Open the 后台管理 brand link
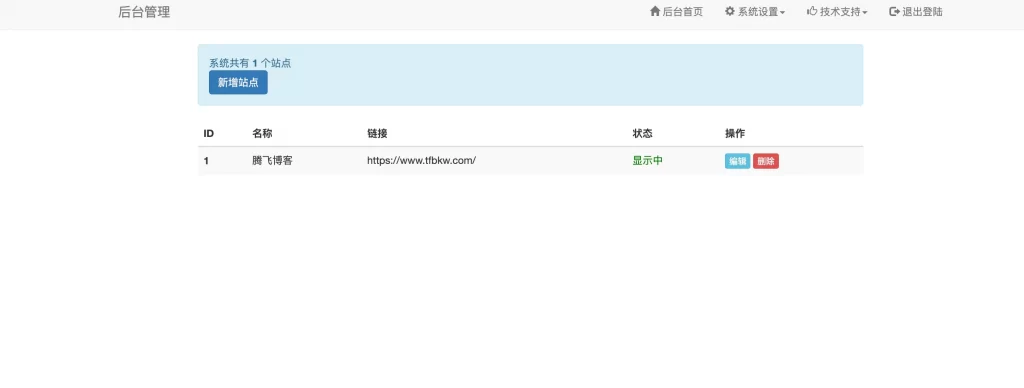The image size is (1024, 388). (x=144, y=12)
